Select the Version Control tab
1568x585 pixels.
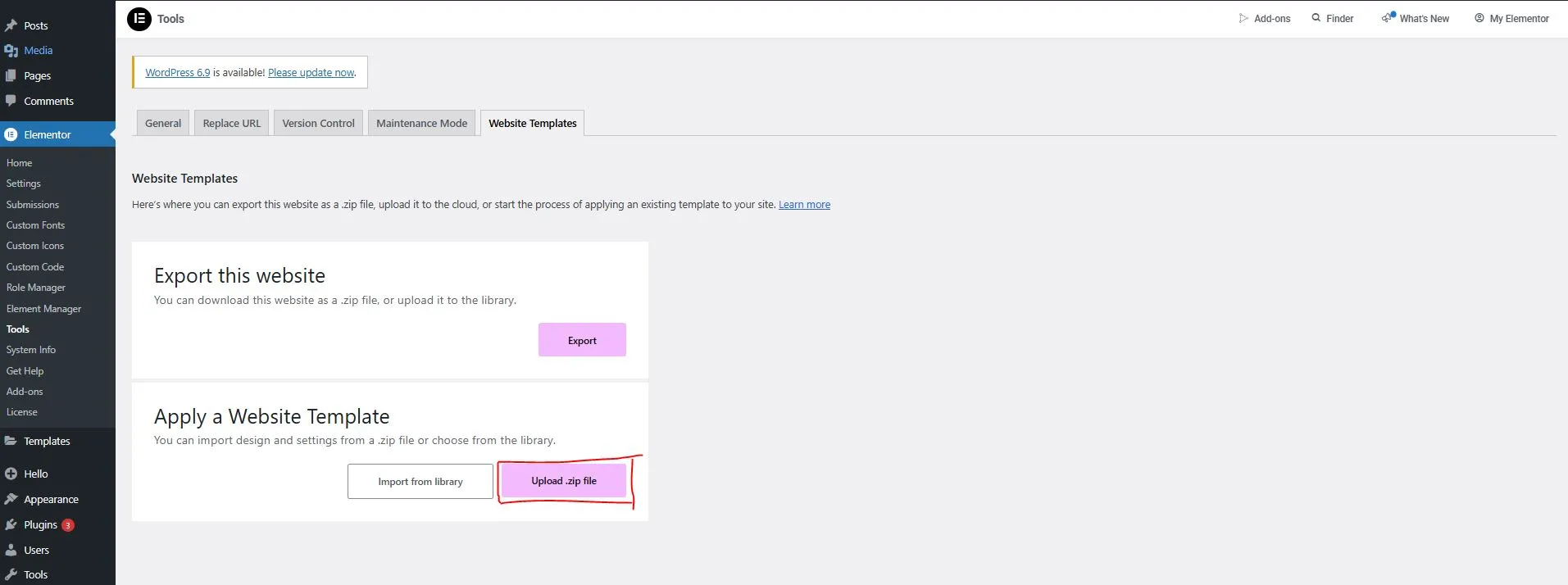[318, 123]
